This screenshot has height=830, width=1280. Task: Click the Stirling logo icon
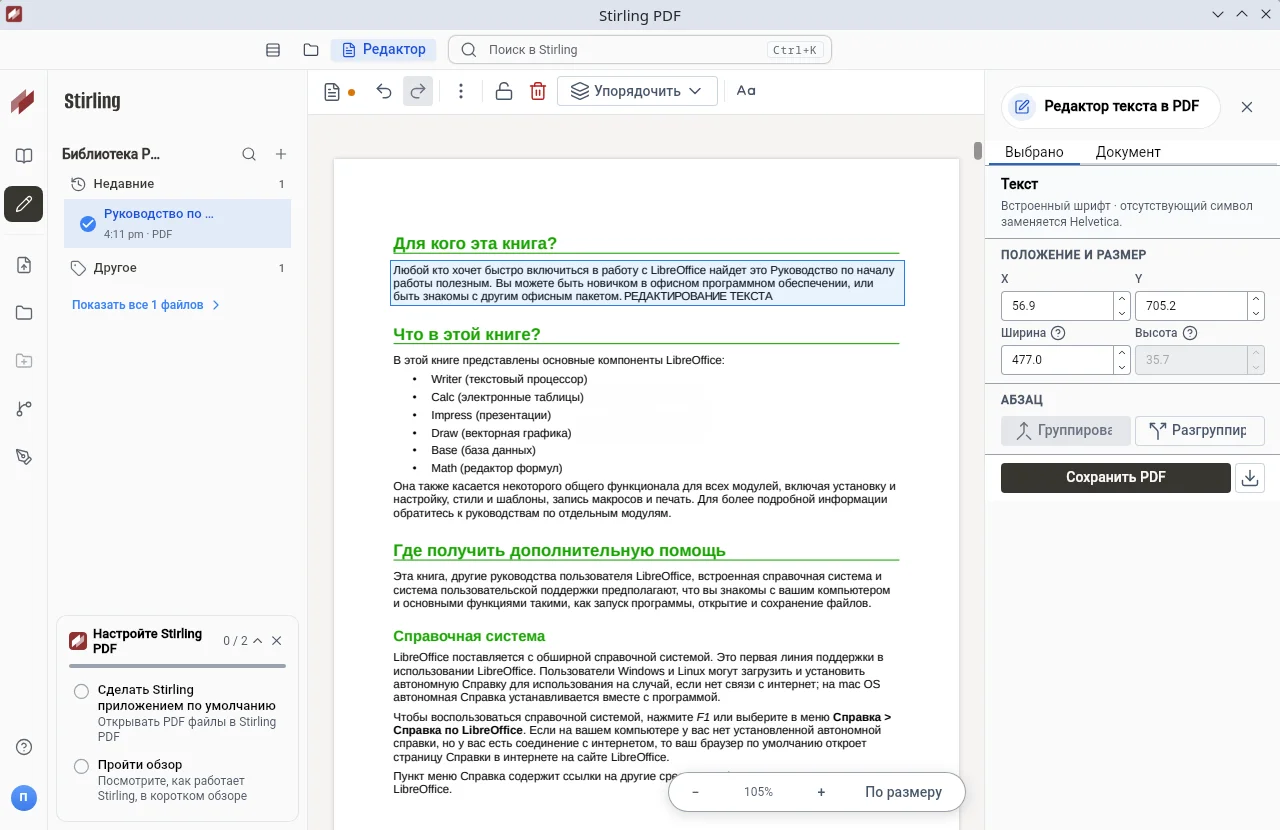pyautogui.click(x=22, y=101)
